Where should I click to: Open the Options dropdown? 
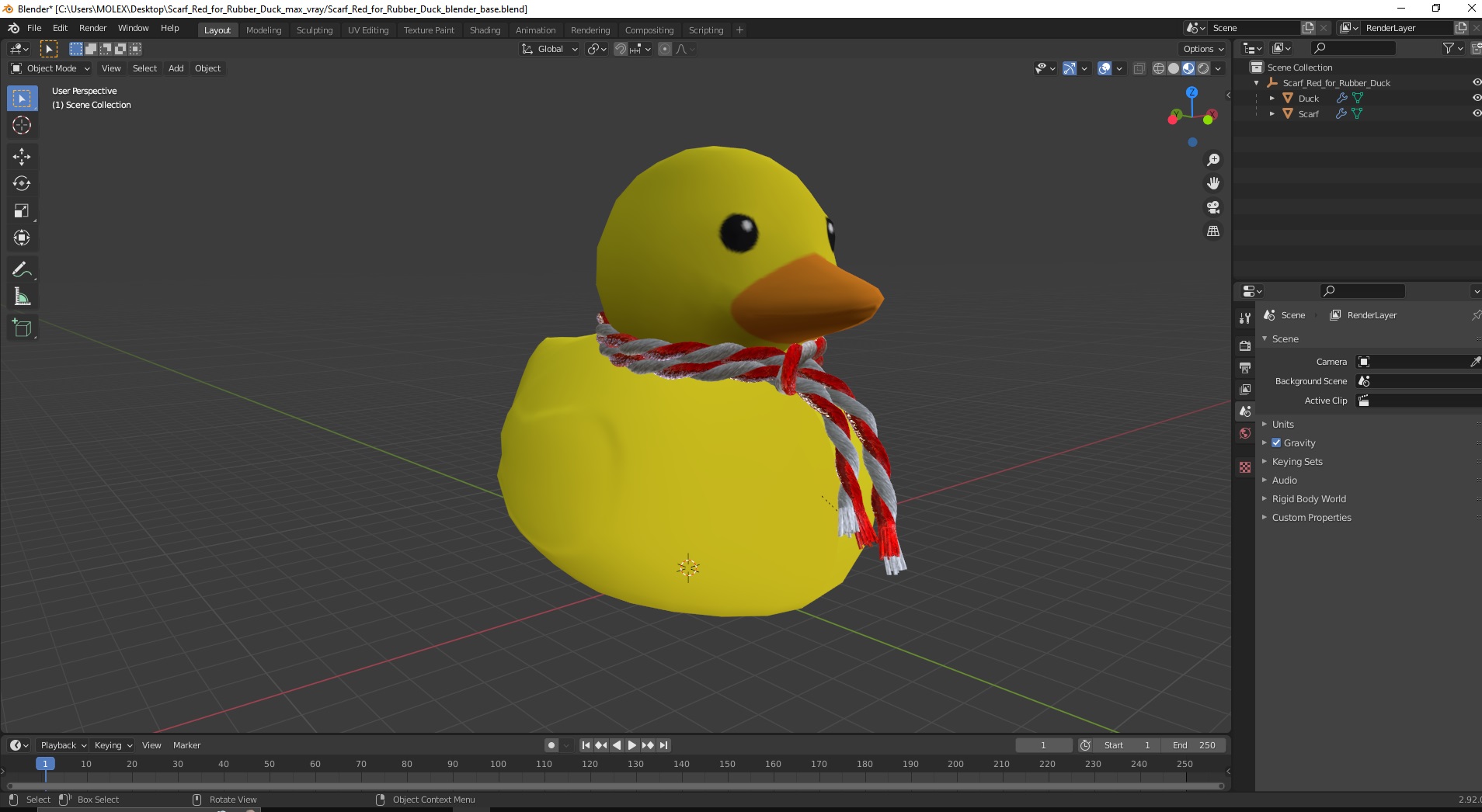[x=1203, y=49]
